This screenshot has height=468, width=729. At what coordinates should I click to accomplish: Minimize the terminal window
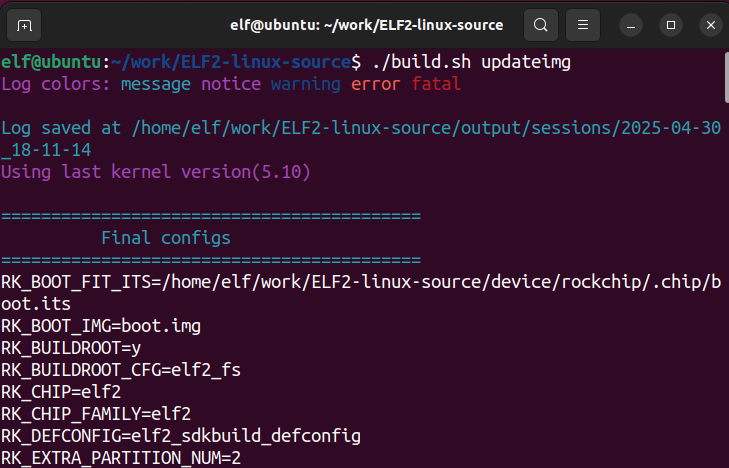[630, 25]
